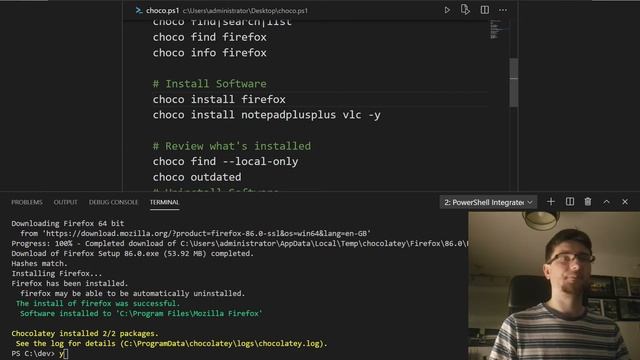
Task: Run the choco.ps1 script with play icon
Action: tap(447, 10)
